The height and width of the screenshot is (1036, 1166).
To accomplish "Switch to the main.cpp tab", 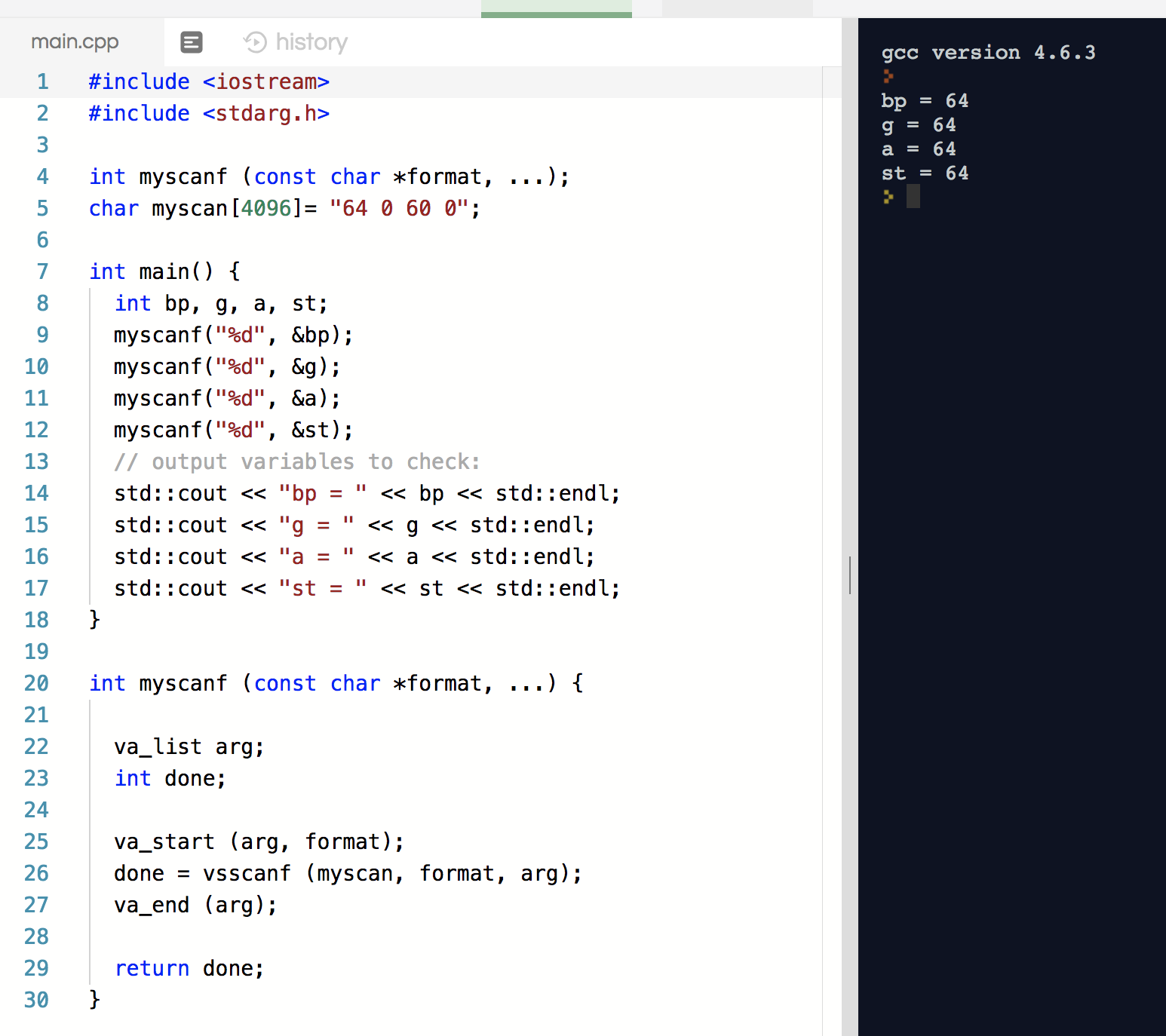I will pos(74,42).
